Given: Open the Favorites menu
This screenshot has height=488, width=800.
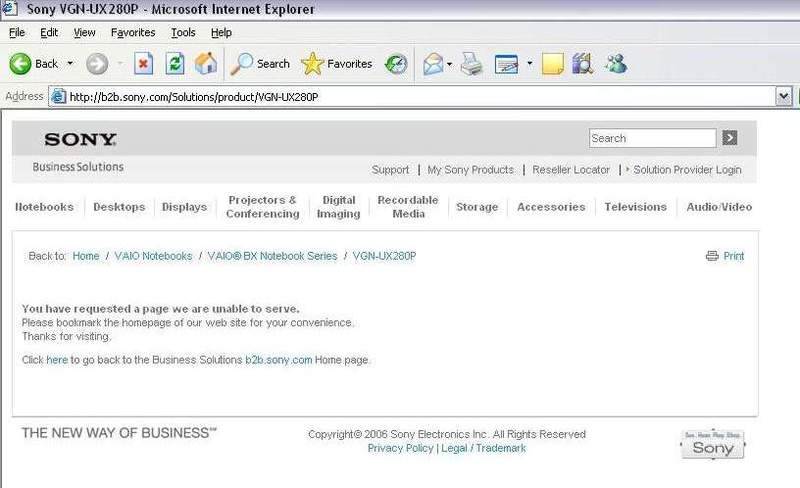Looking at the screenshot, I should click(x=133, y=33).
